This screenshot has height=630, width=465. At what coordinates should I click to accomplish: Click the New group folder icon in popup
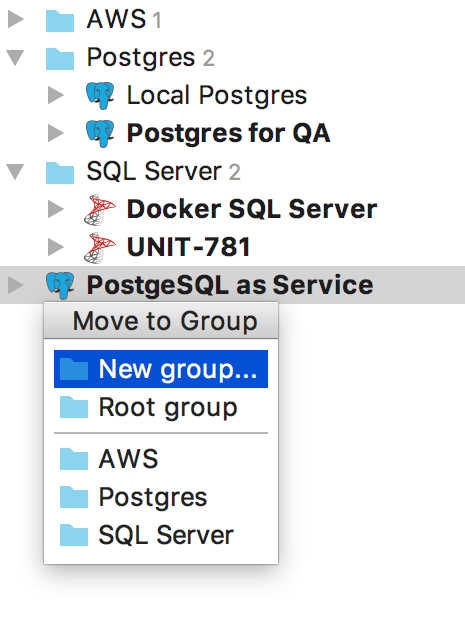(x=74, y=370)
